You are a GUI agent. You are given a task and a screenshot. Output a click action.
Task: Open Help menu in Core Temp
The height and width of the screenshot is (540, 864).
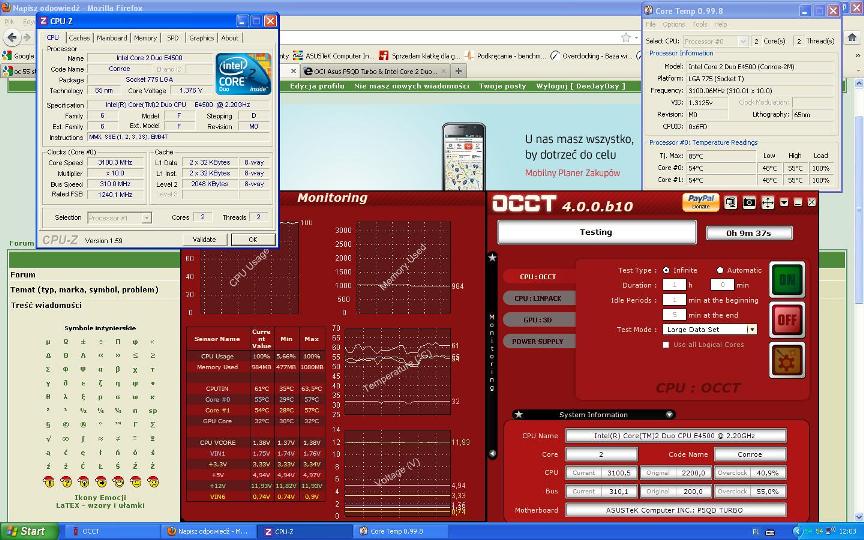(x=721, y=25)
